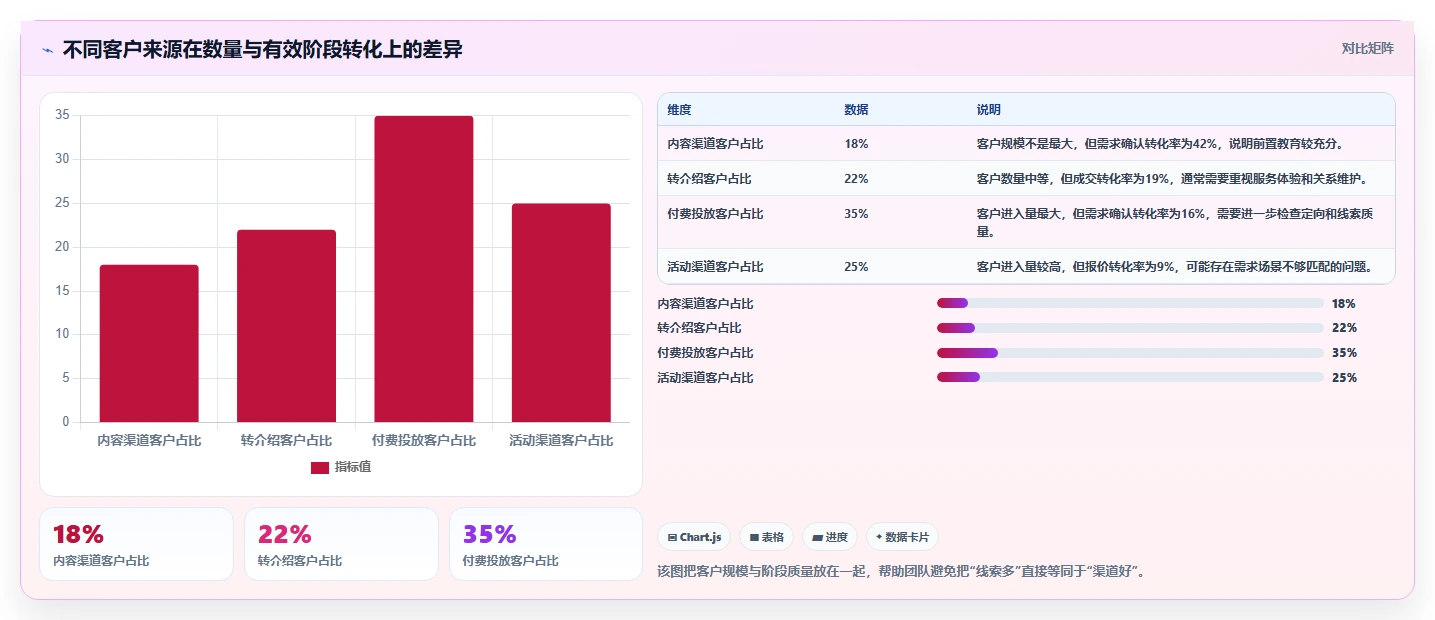
Task: Click x-axis label 活动渠道客户占比
Action: click(561, 440)
